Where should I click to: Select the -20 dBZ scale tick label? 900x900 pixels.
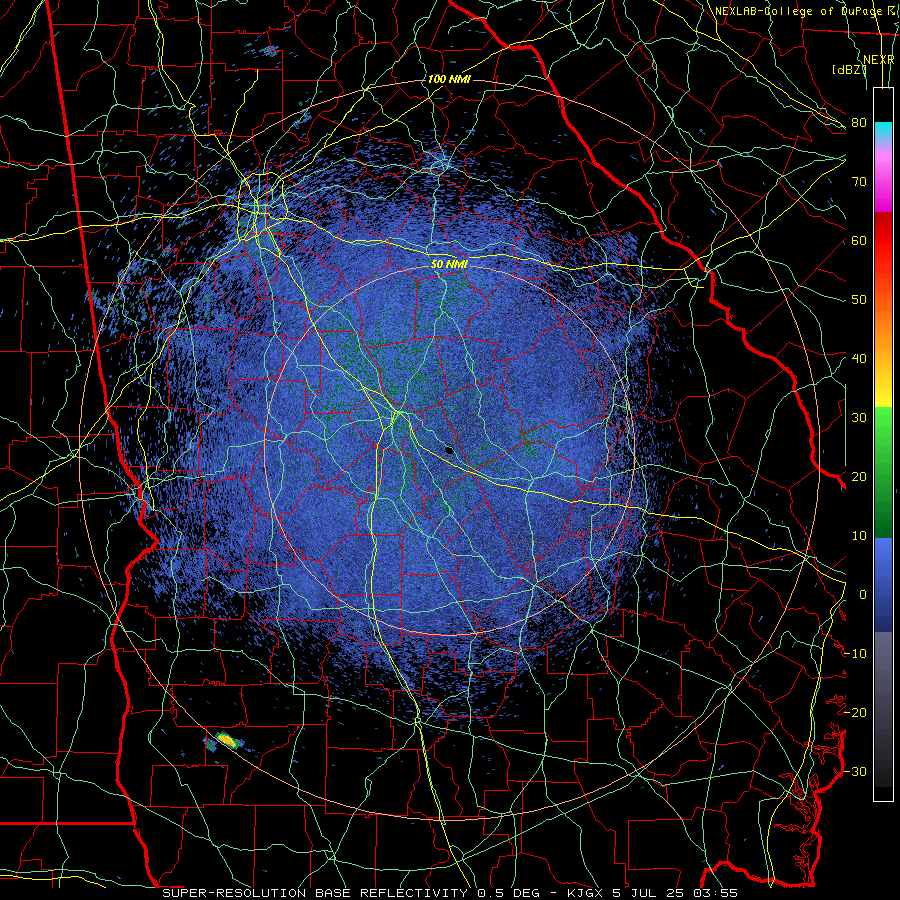856,713
